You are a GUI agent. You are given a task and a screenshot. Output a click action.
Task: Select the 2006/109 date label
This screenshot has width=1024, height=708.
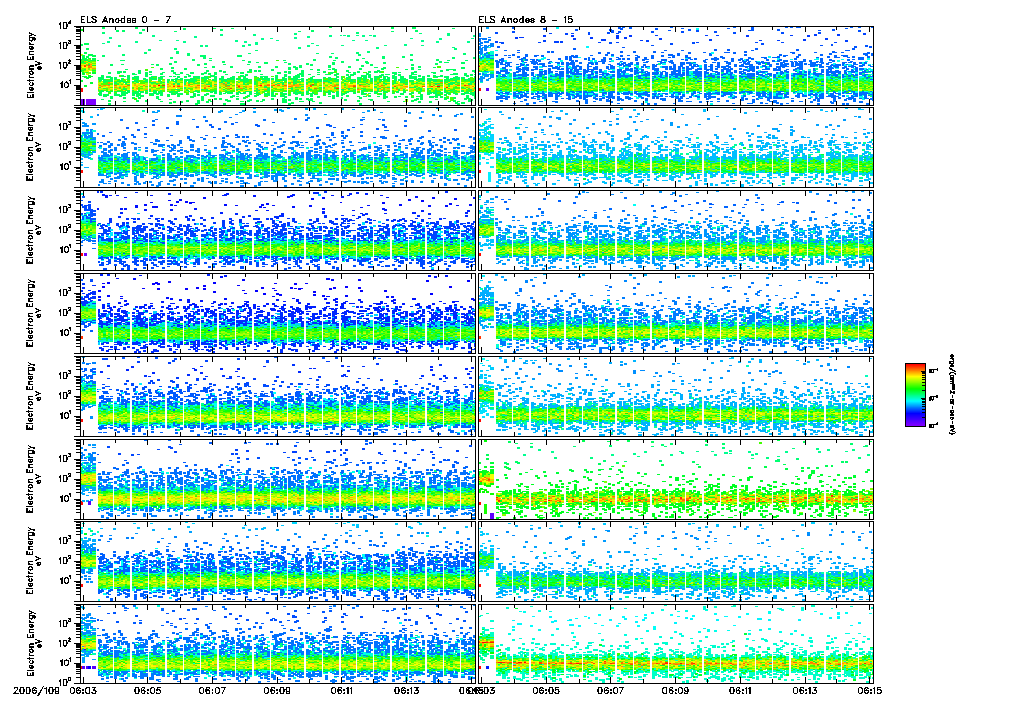37,690
